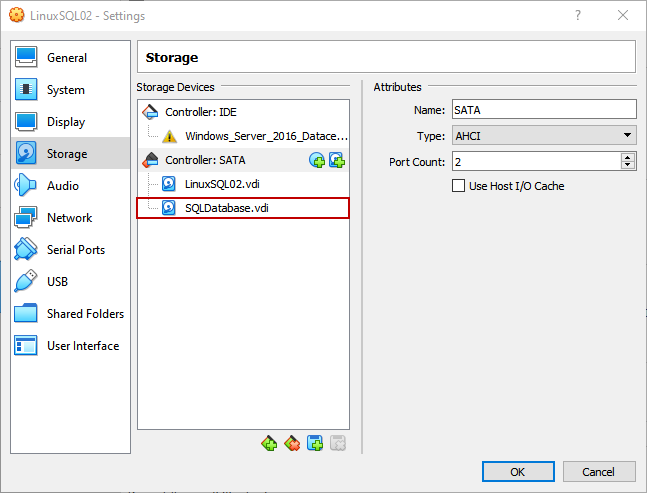
Task: Open the Shared Folders settings category
Action: [85, 314]
